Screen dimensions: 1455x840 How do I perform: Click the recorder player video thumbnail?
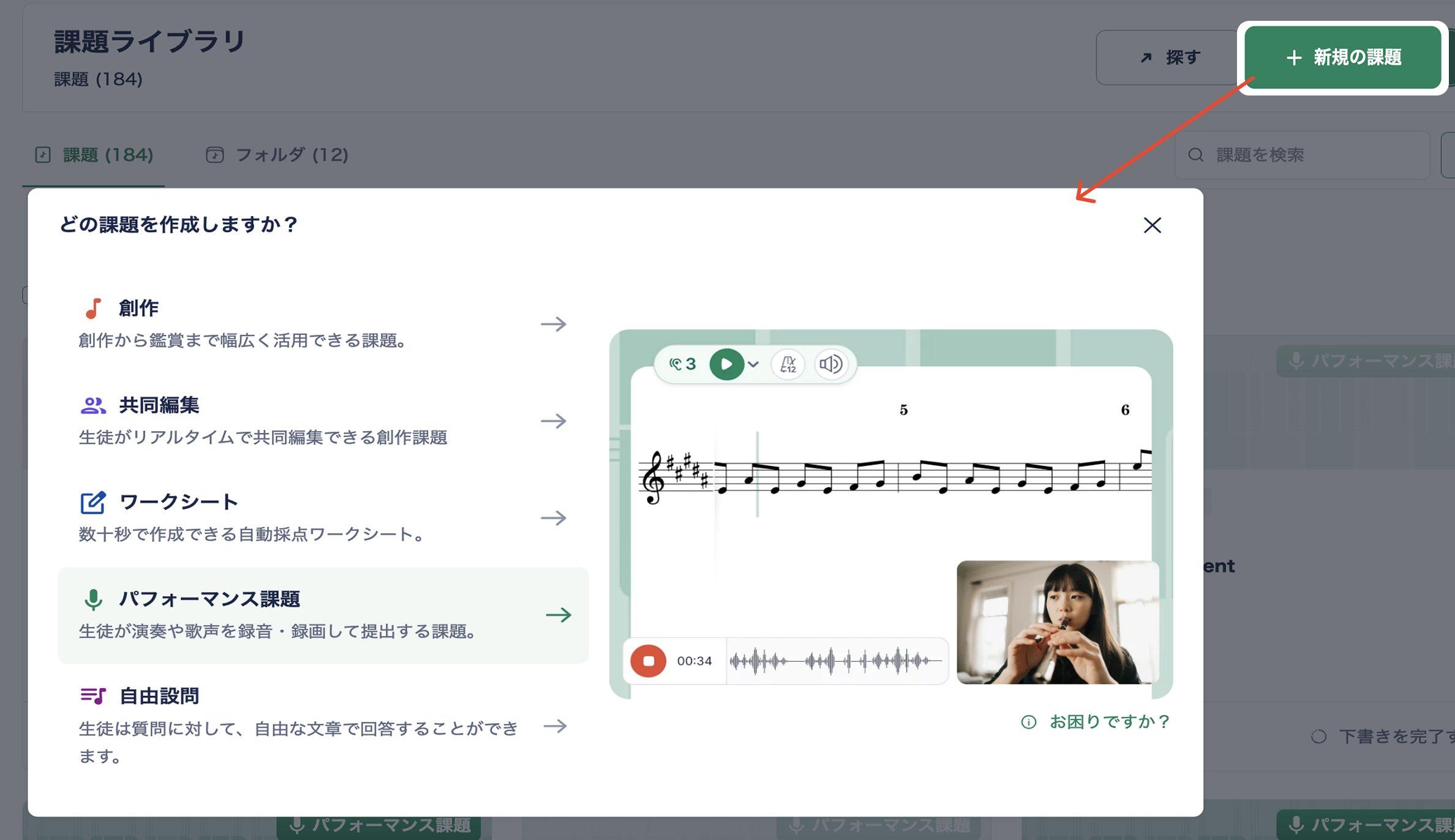[x=1058, y=622]
